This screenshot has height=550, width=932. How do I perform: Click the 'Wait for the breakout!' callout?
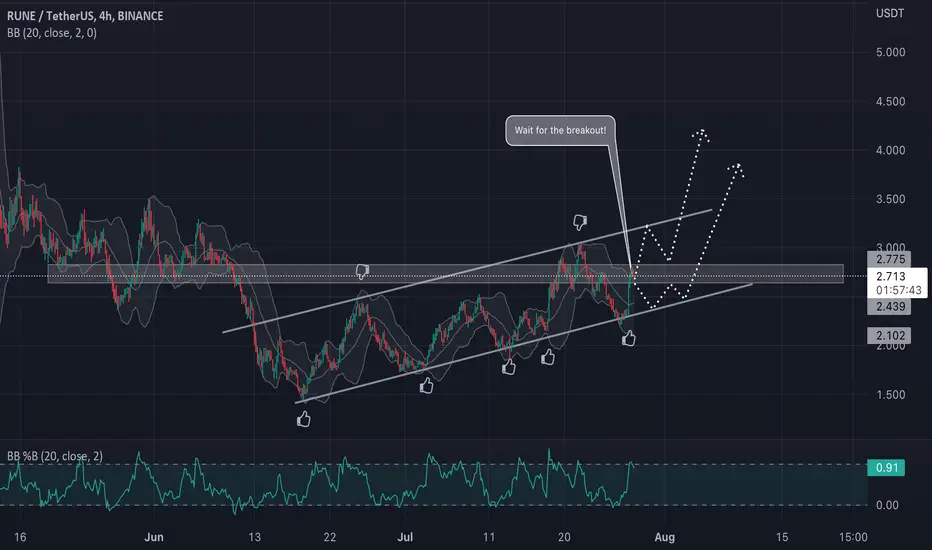560,130
